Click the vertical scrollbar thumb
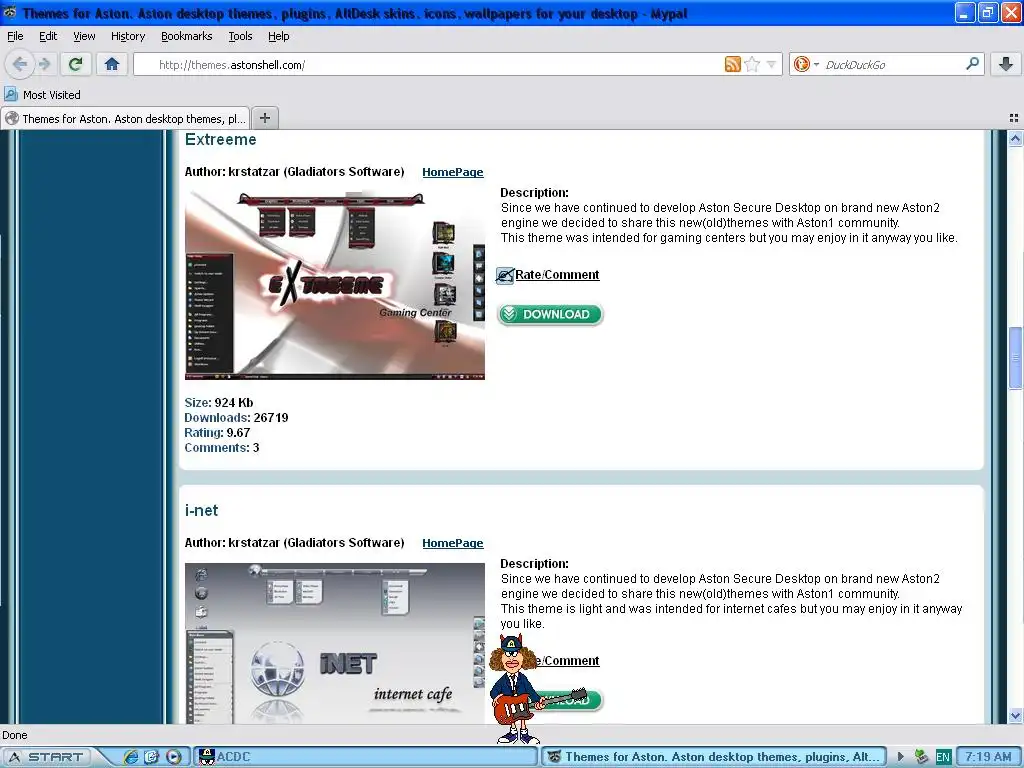The height and width of the screenshot is (768, 1024). point(1015,358)
